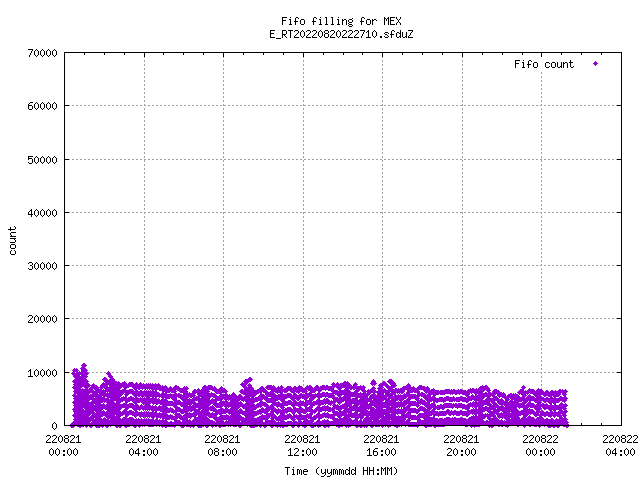The height and width of the screenshot is (480, 640).
Task: Click the x-axis tick label '220822 04:00'
Action: coord(620,446)
